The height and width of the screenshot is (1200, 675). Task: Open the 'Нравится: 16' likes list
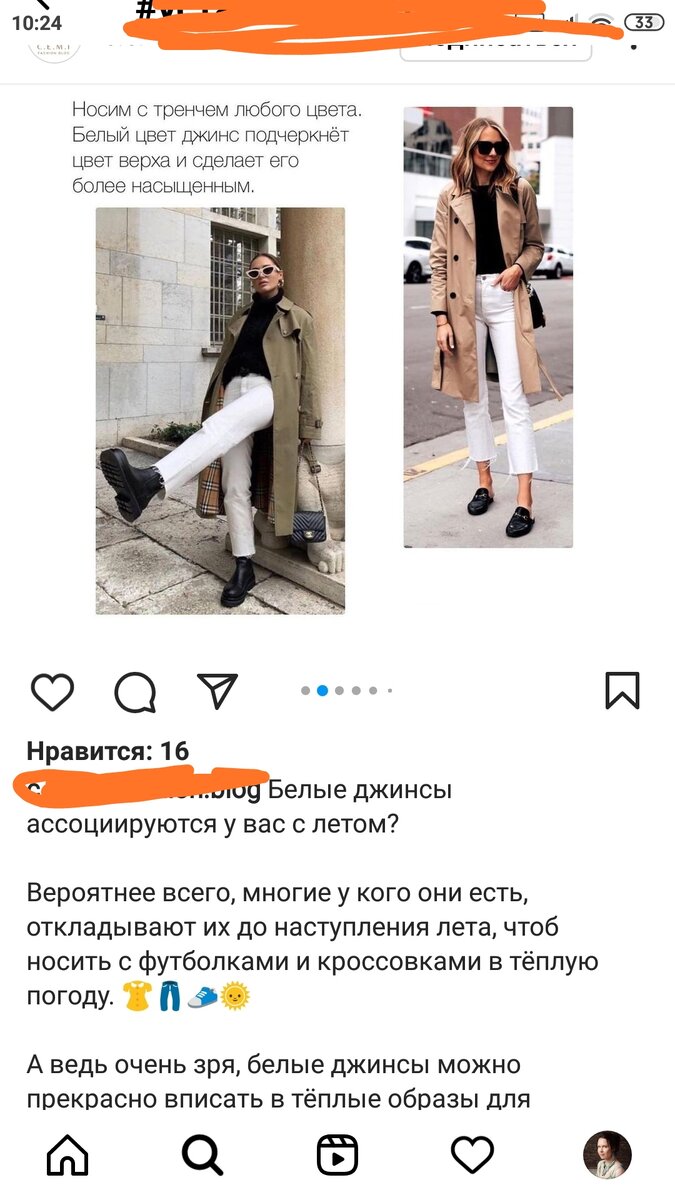coord(108,751)
